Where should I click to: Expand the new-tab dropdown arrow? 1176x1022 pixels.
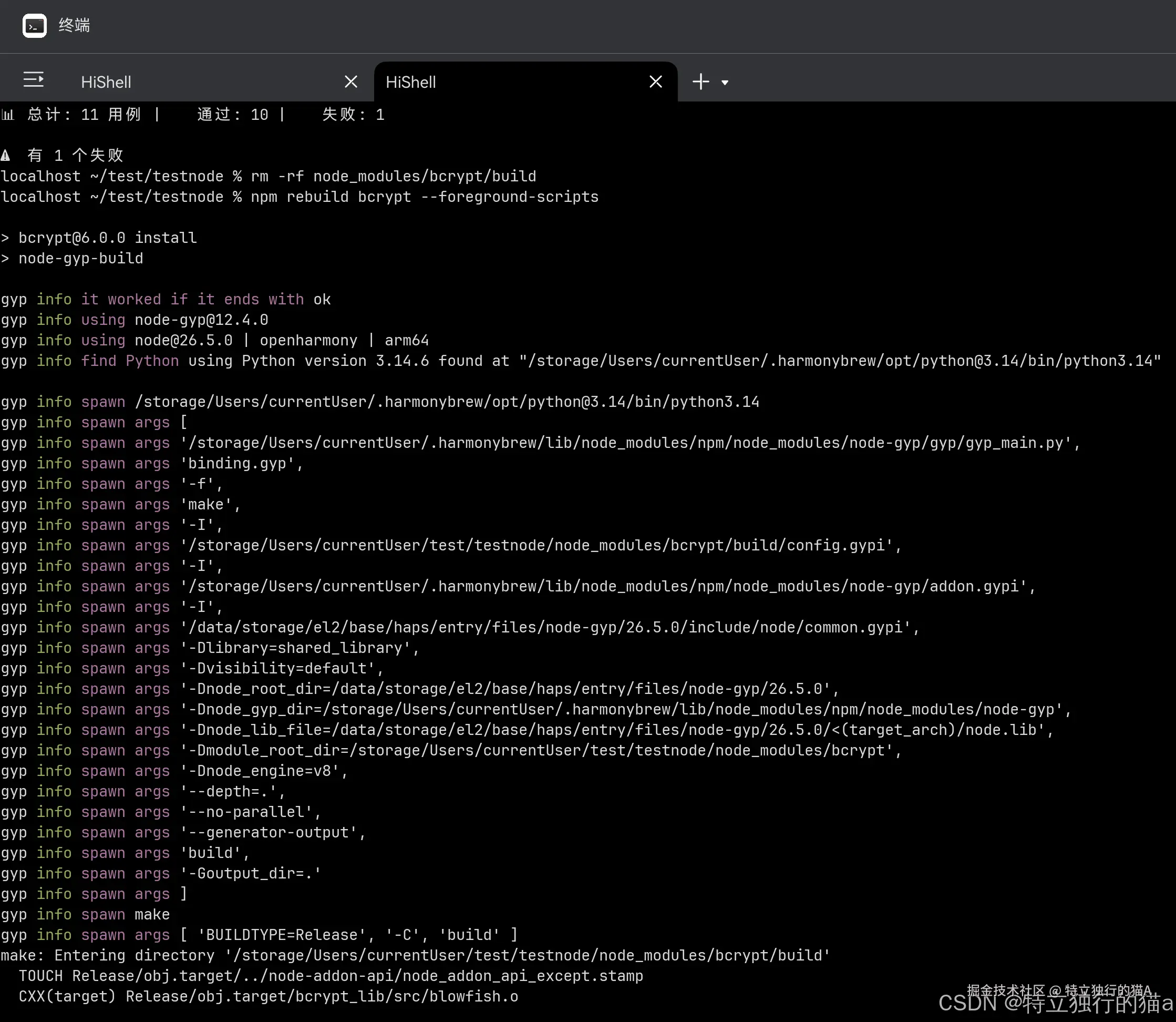[725, 82]
